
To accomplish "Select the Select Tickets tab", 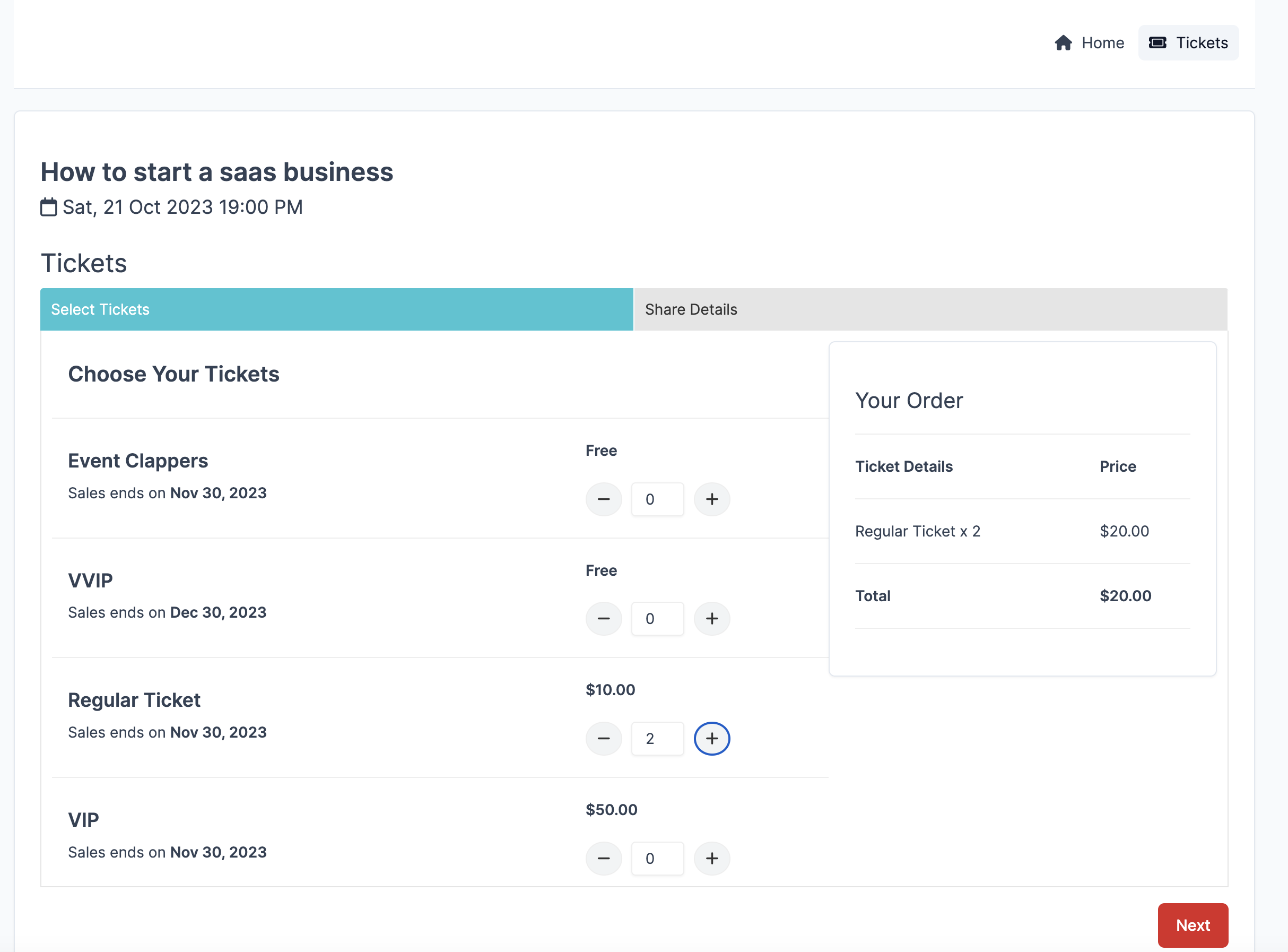I will point(100,309).
